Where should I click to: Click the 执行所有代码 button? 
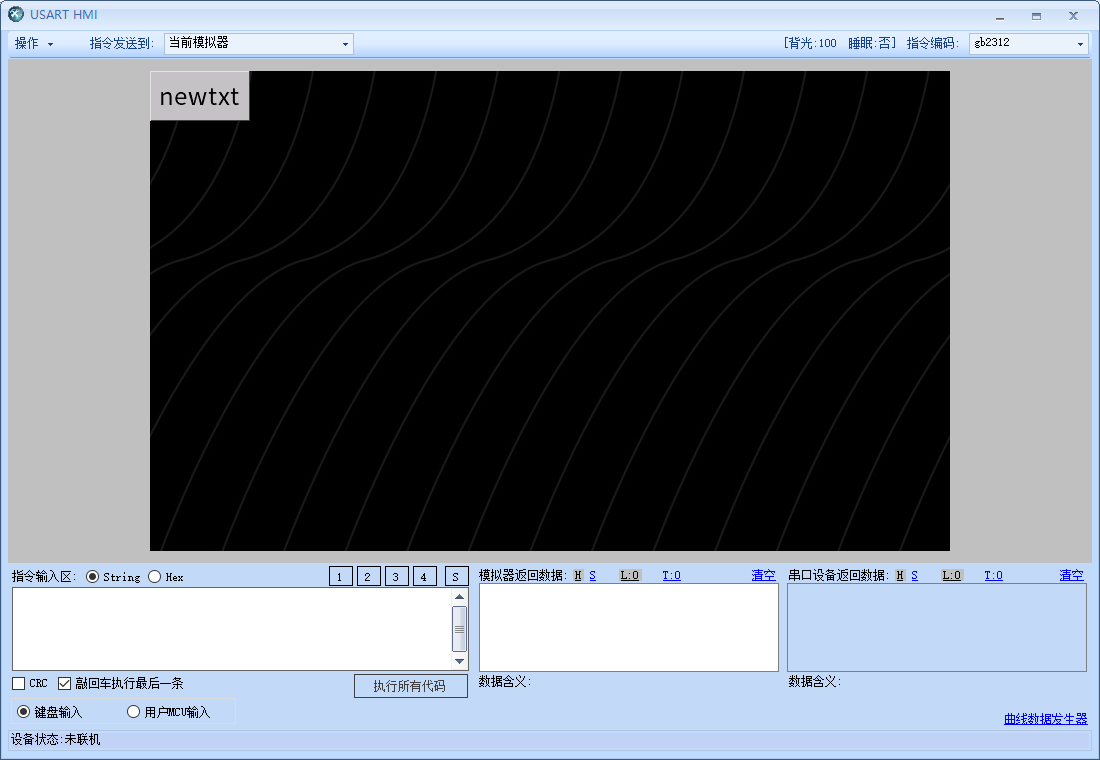tap(410, 686)
